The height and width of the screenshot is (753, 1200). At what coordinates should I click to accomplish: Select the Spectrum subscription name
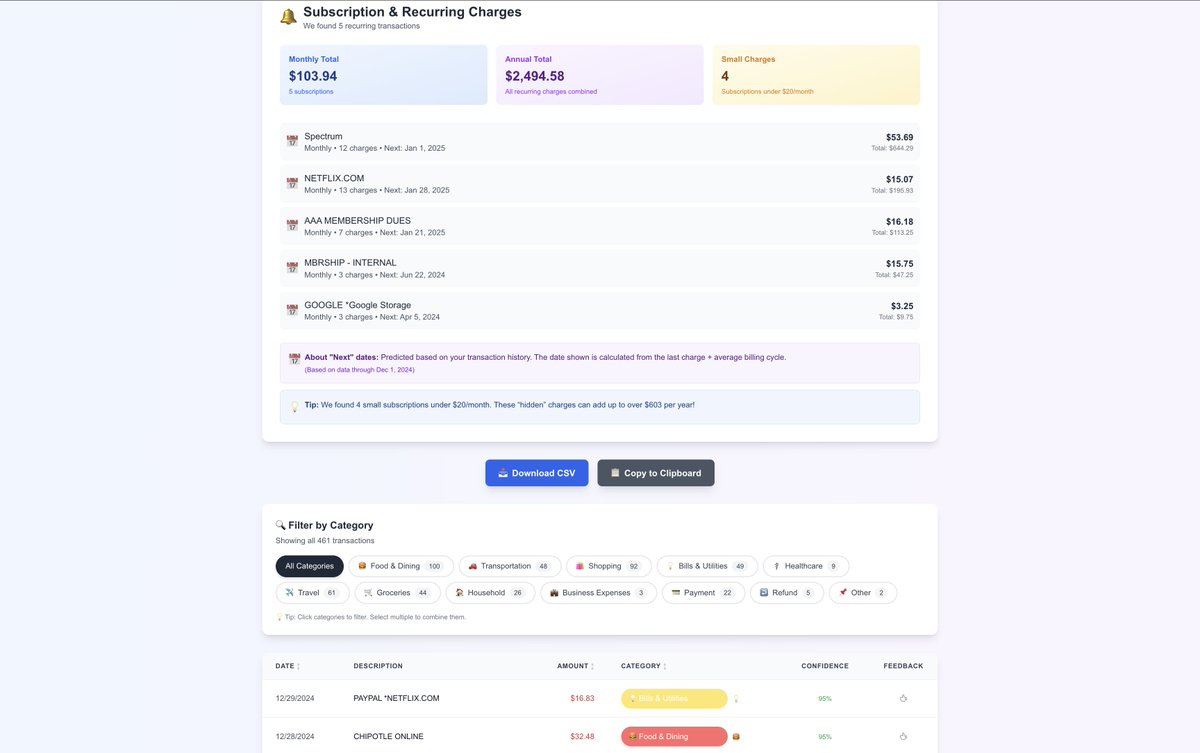pos(324,136)
